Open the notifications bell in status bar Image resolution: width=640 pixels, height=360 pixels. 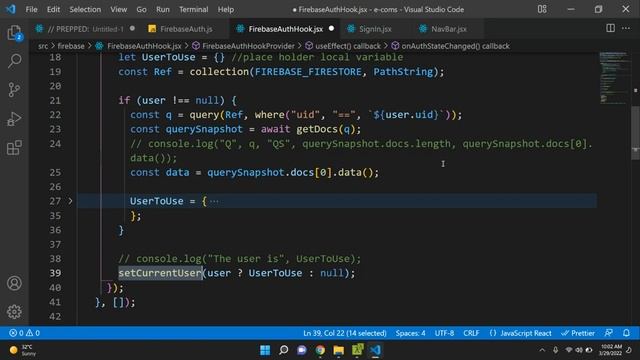coord(626,333)
